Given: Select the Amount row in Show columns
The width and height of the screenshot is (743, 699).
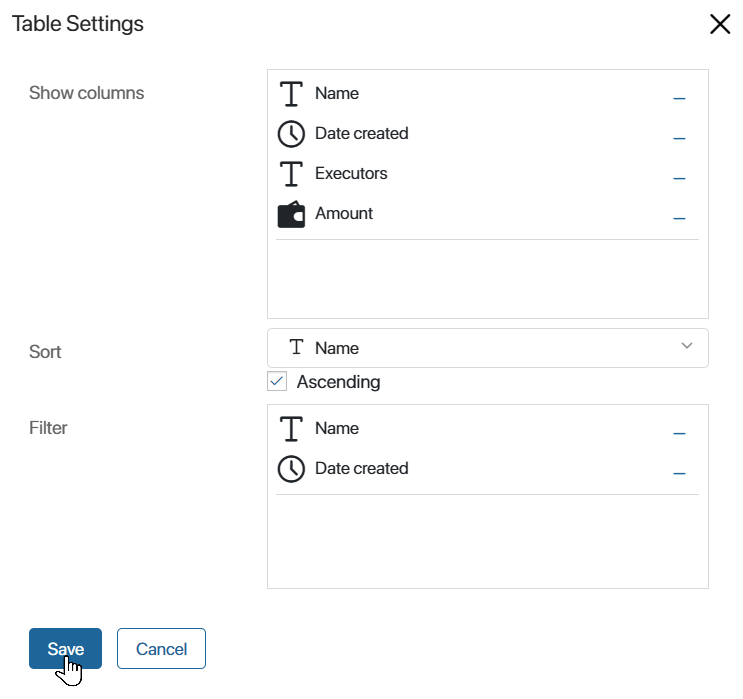Looking at the screenshot, I should click(x=488, y=214).
